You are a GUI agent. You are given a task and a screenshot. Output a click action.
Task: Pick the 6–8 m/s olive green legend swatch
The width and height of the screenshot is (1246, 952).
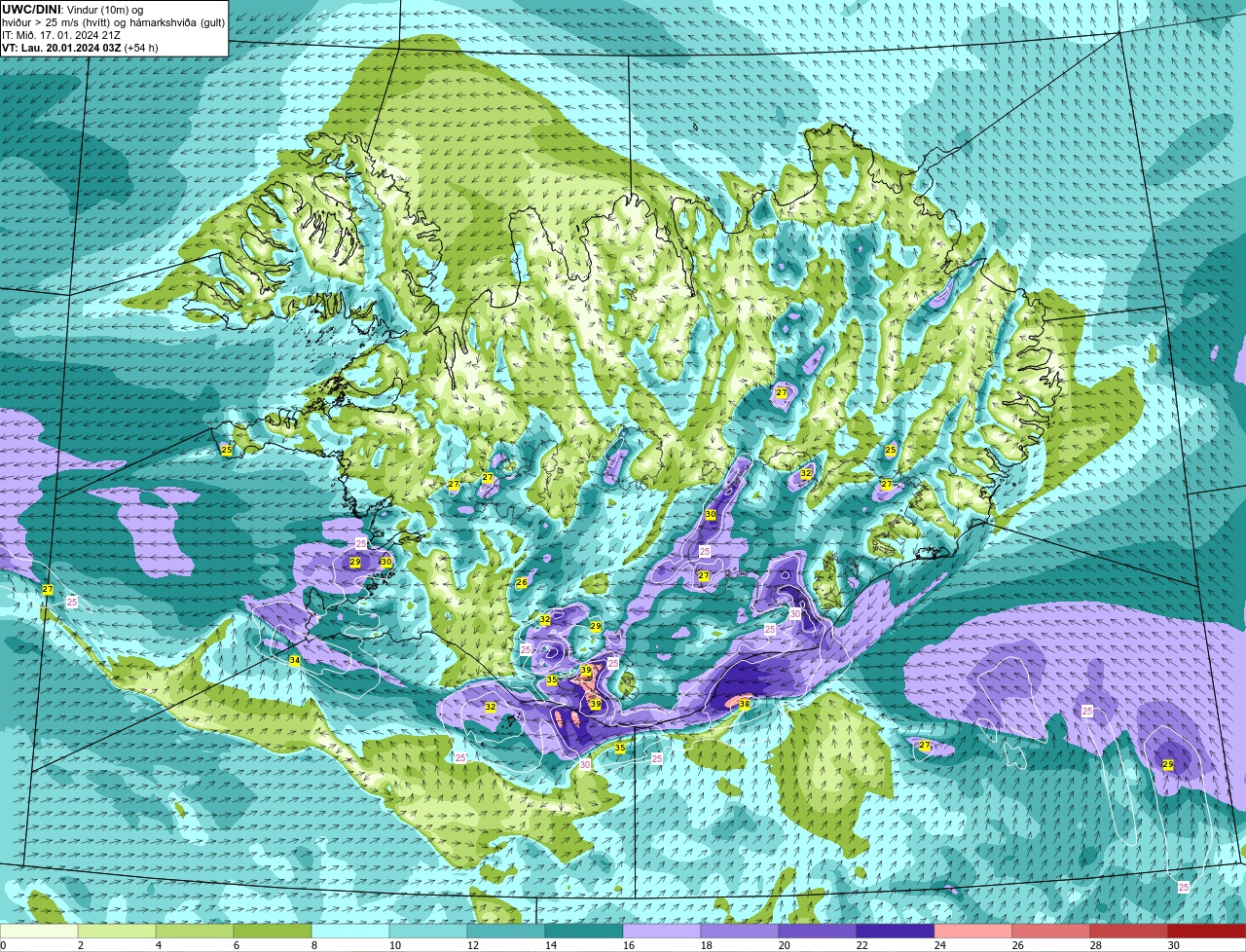273,931
